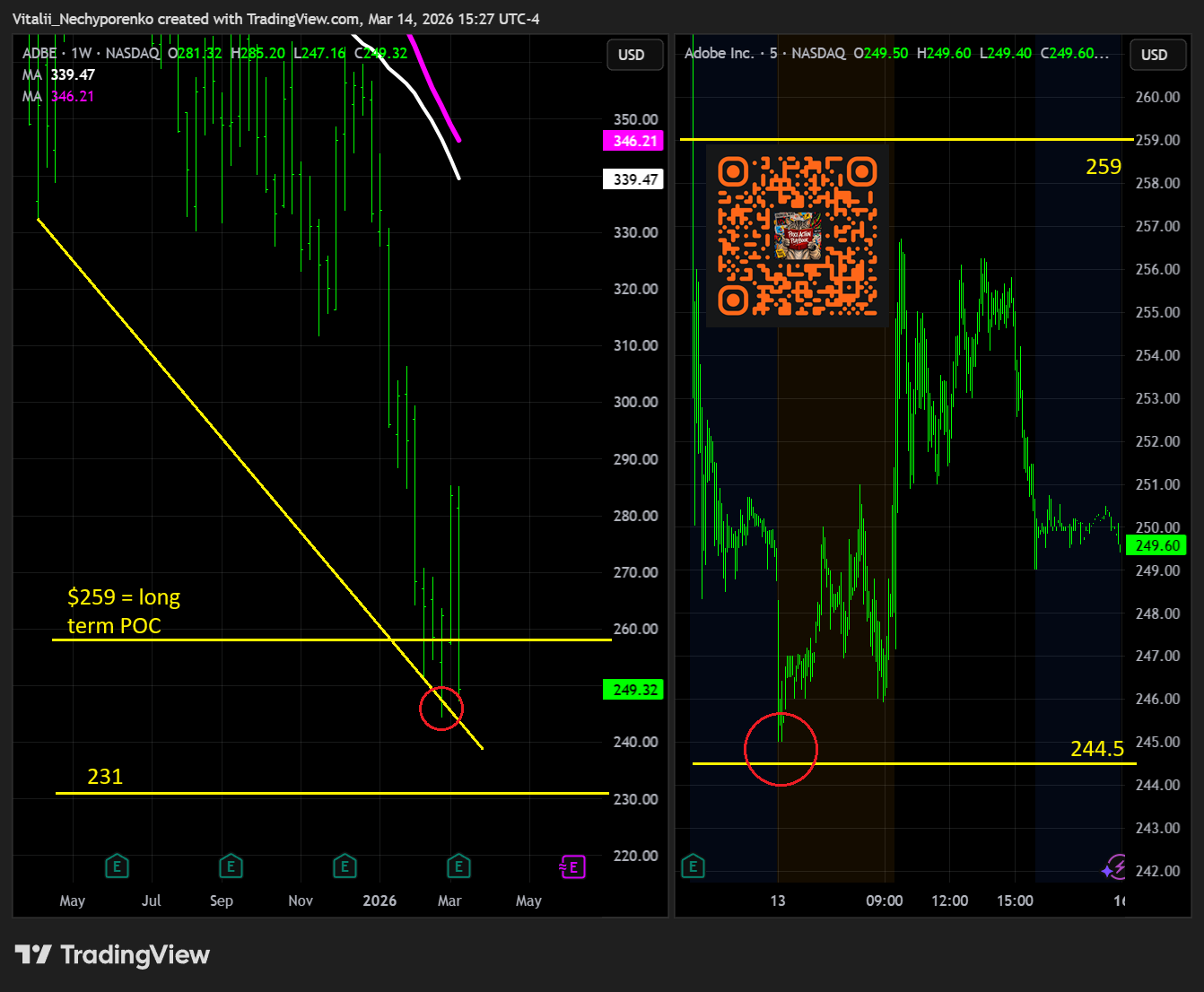Click the 15:00 label on the time axis

pyautogui.click(x=1015, y=901)
